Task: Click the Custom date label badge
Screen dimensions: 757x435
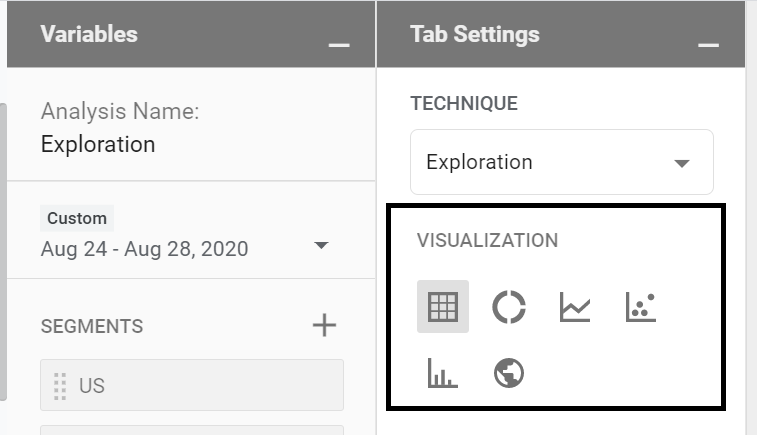Action: (77, 218)
